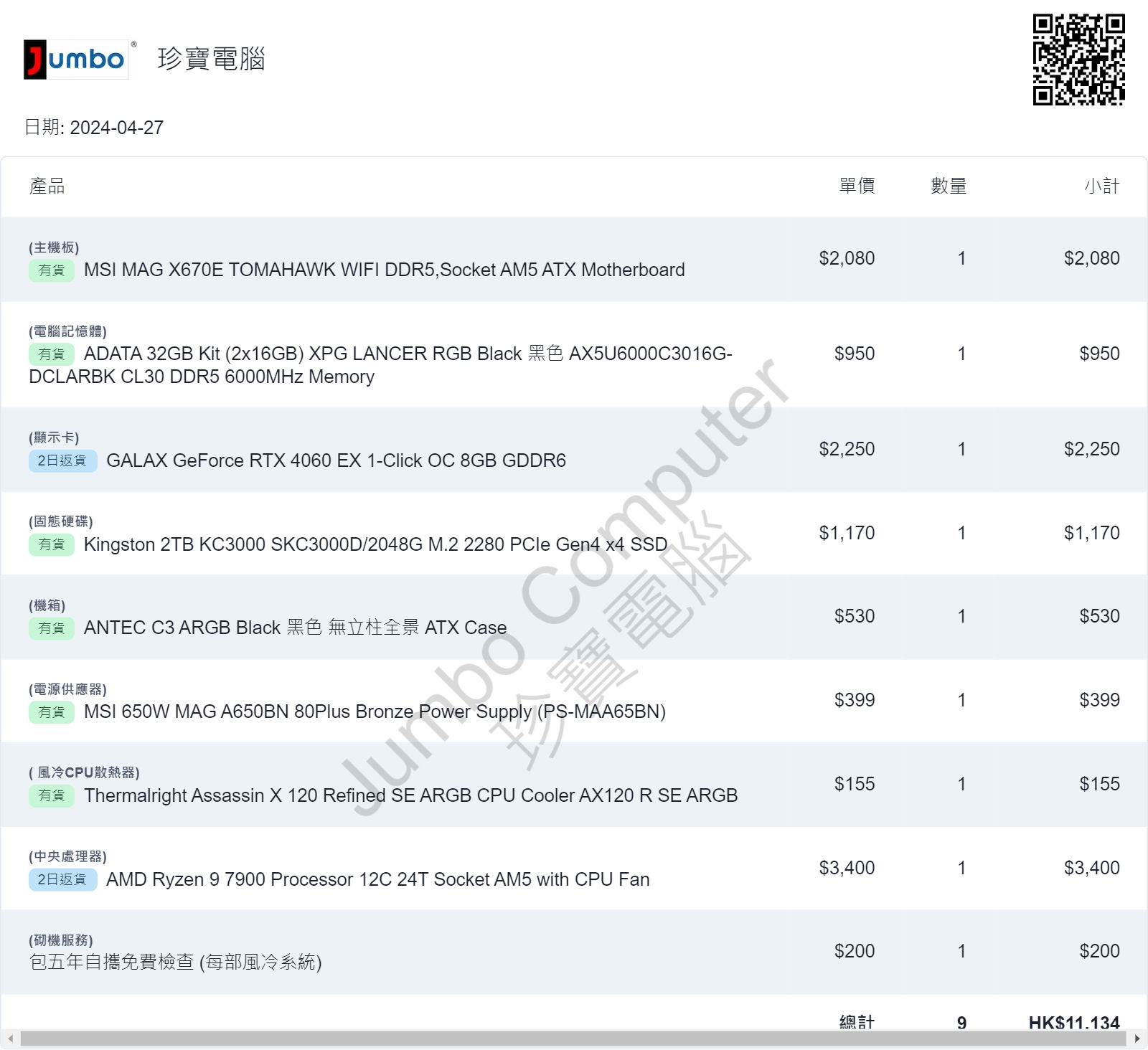Click the (機箱) category label
Viewport: 1148px width, 1050px height.
(x=47, y=605)
